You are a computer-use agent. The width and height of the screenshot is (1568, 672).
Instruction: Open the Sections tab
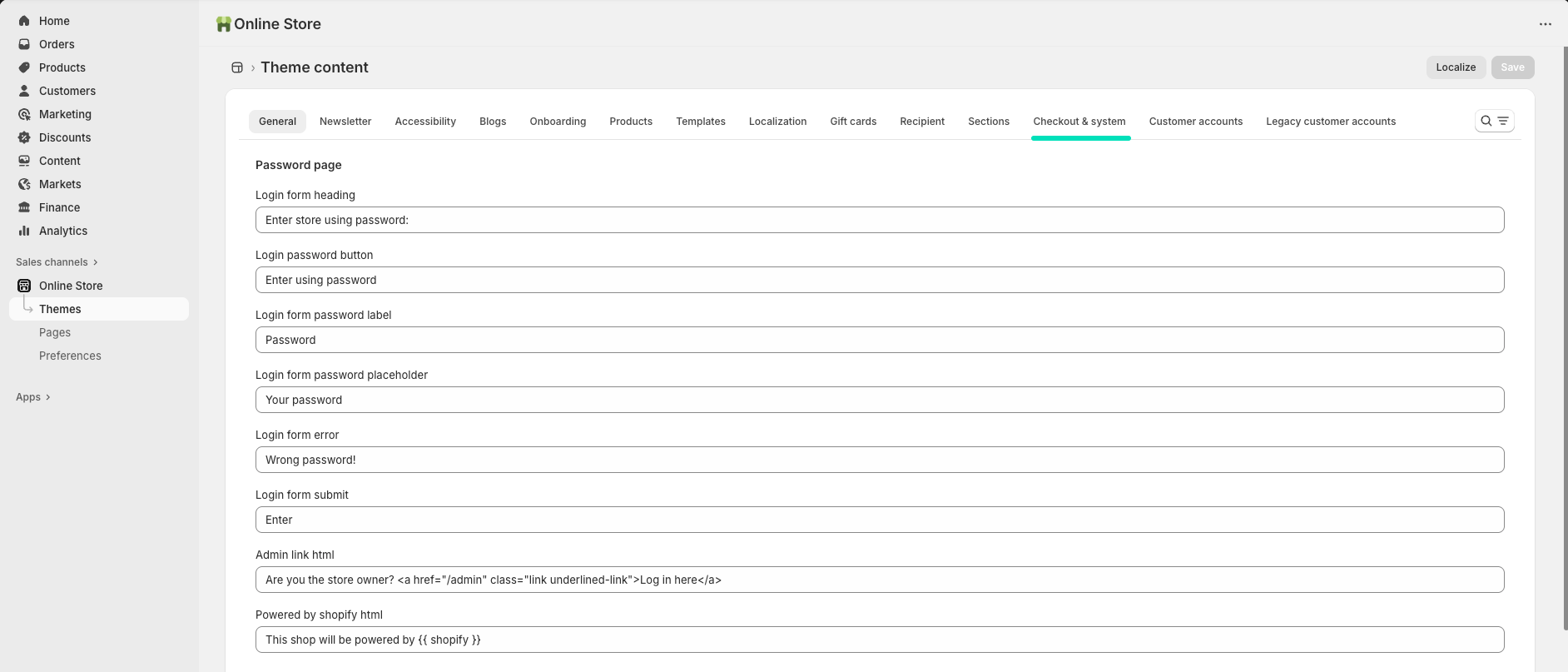pos(989,122)
